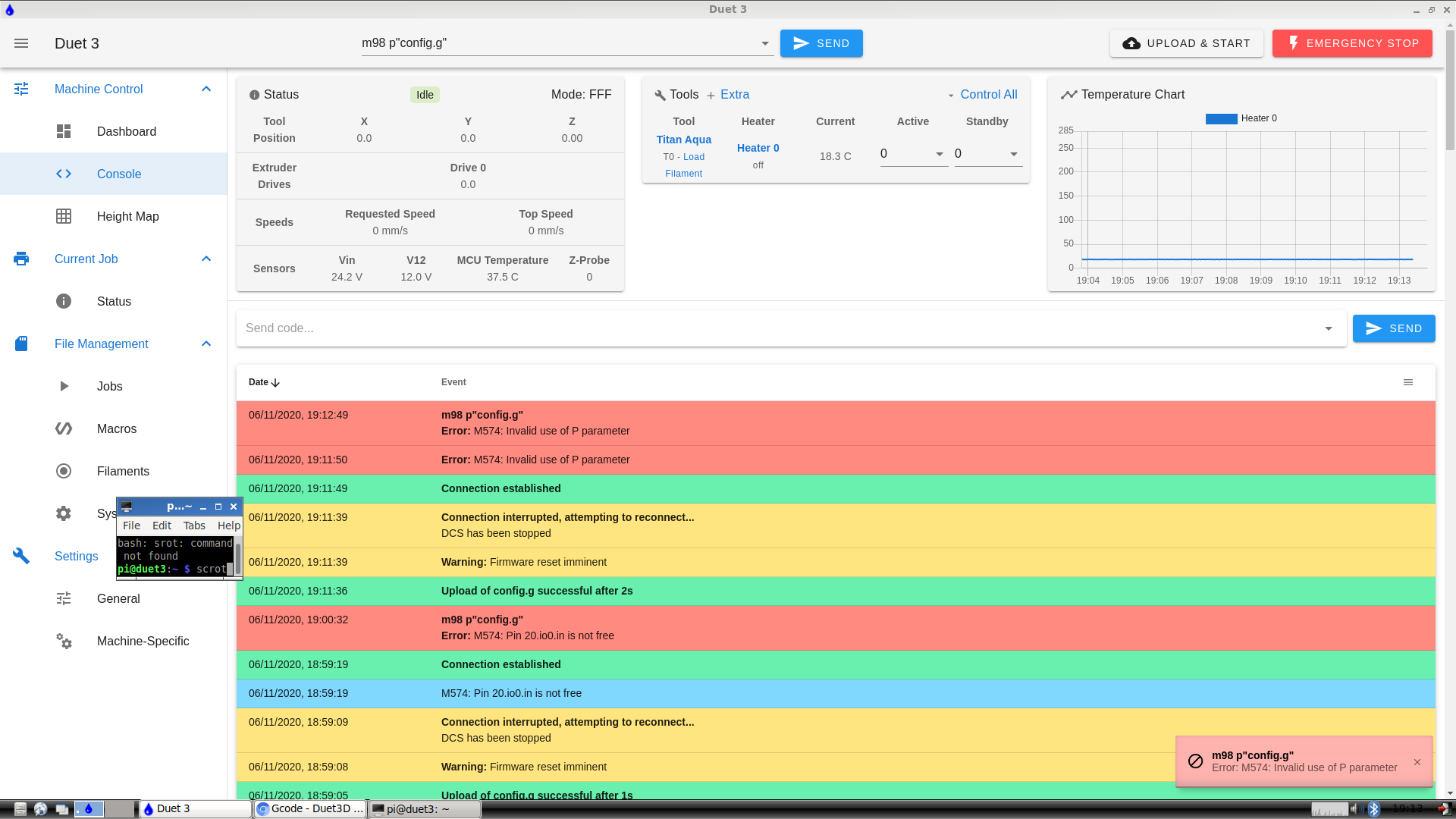Click the Settings wrench icon
The image size is (1456, 819).
pos(21,556)
